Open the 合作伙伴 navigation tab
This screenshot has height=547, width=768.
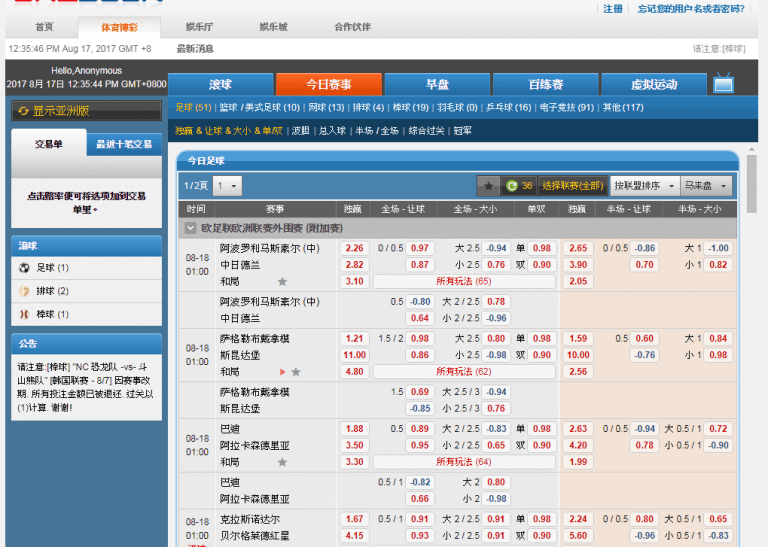[353, 27]
